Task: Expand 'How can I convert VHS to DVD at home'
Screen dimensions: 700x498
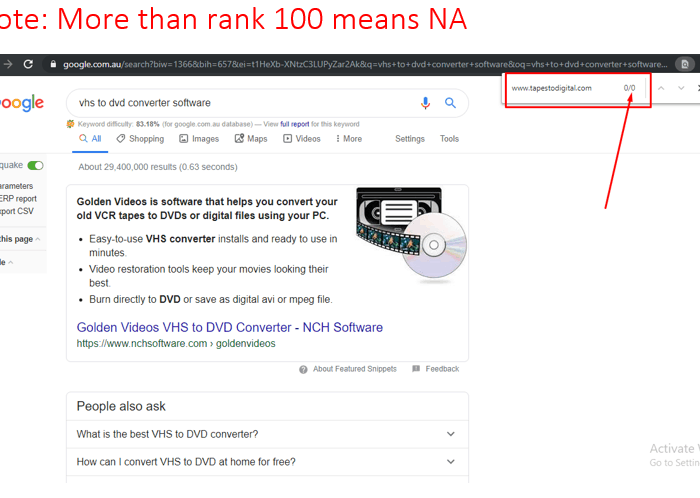Action: pyautogui.click(x=267, y=462)
